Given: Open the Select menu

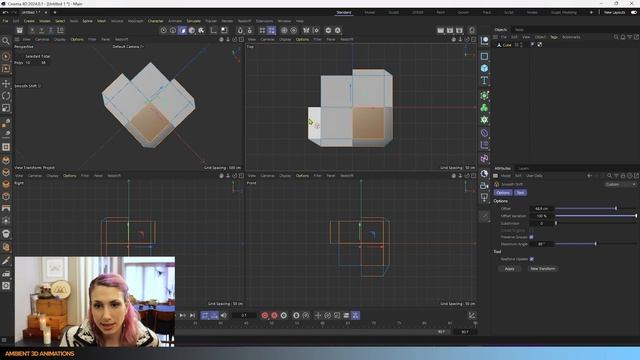Looking at the screenshot, I should pyautogui.click(x=60, y=21).
